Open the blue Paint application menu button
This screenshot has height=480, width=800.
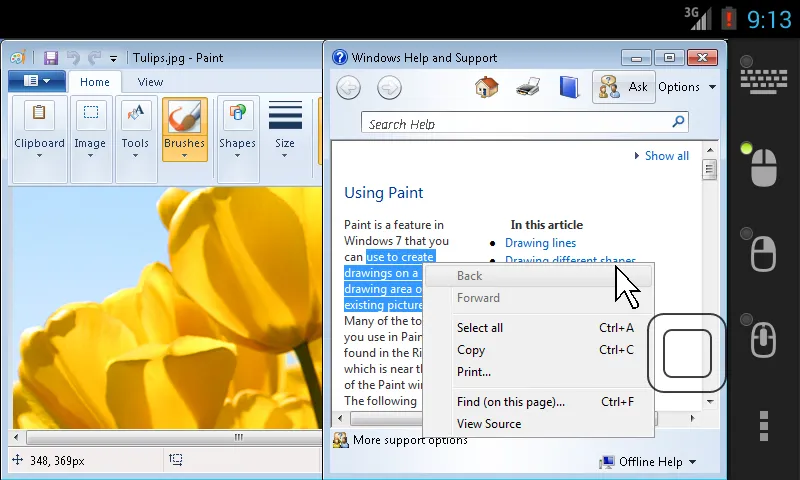coord(37,81)
